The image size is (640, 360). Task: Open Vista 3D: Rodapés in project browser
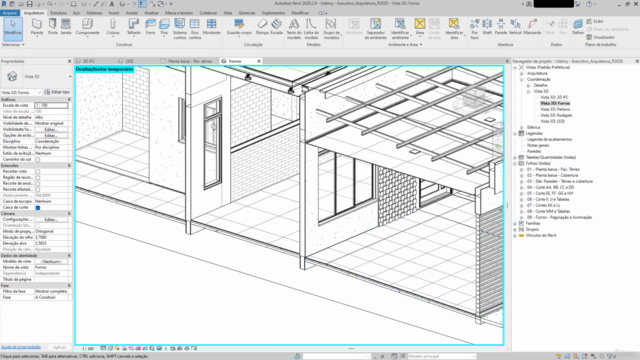(556, 116)
